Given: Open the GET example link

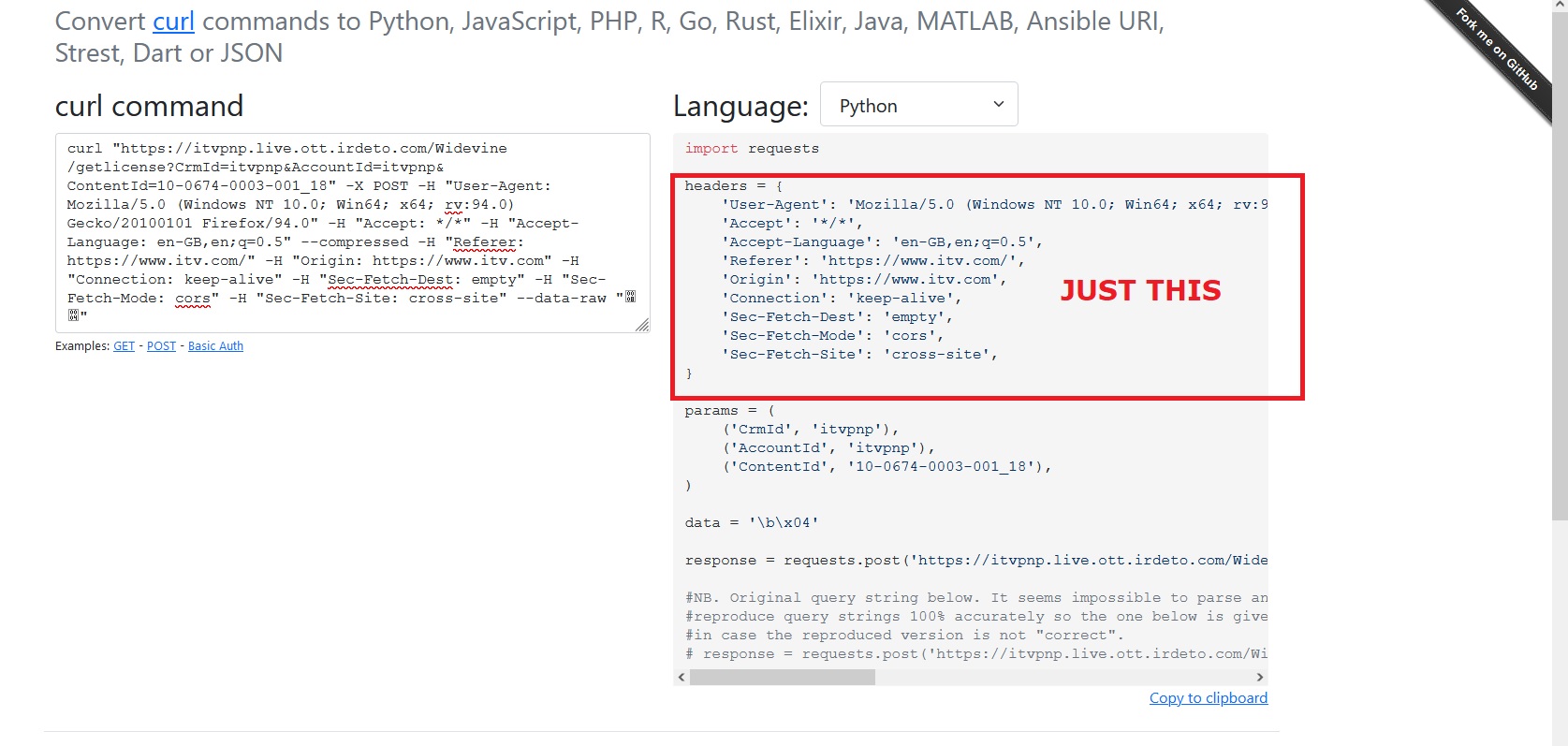Looking at the screenshot, I should [125, 346].
